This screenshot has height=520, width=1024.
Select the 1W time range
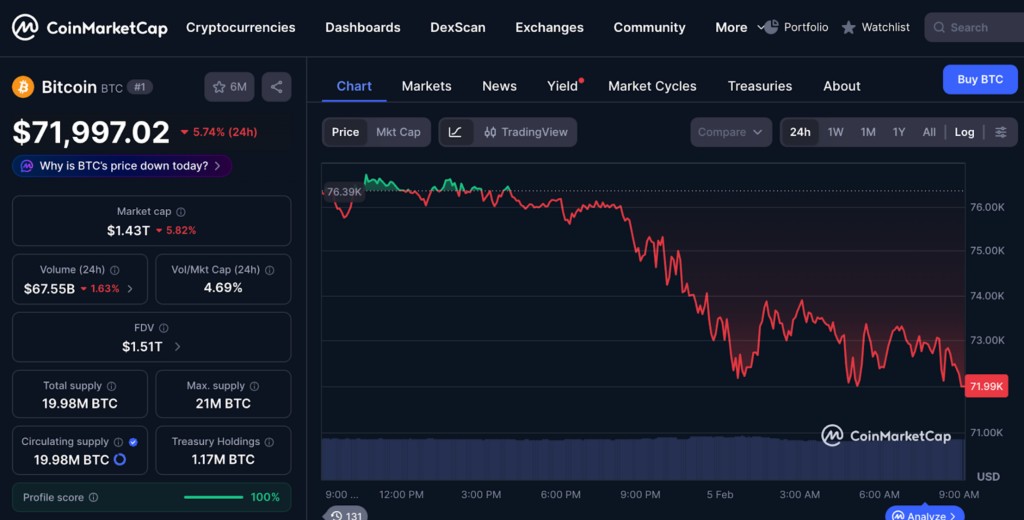click(835, 132)
